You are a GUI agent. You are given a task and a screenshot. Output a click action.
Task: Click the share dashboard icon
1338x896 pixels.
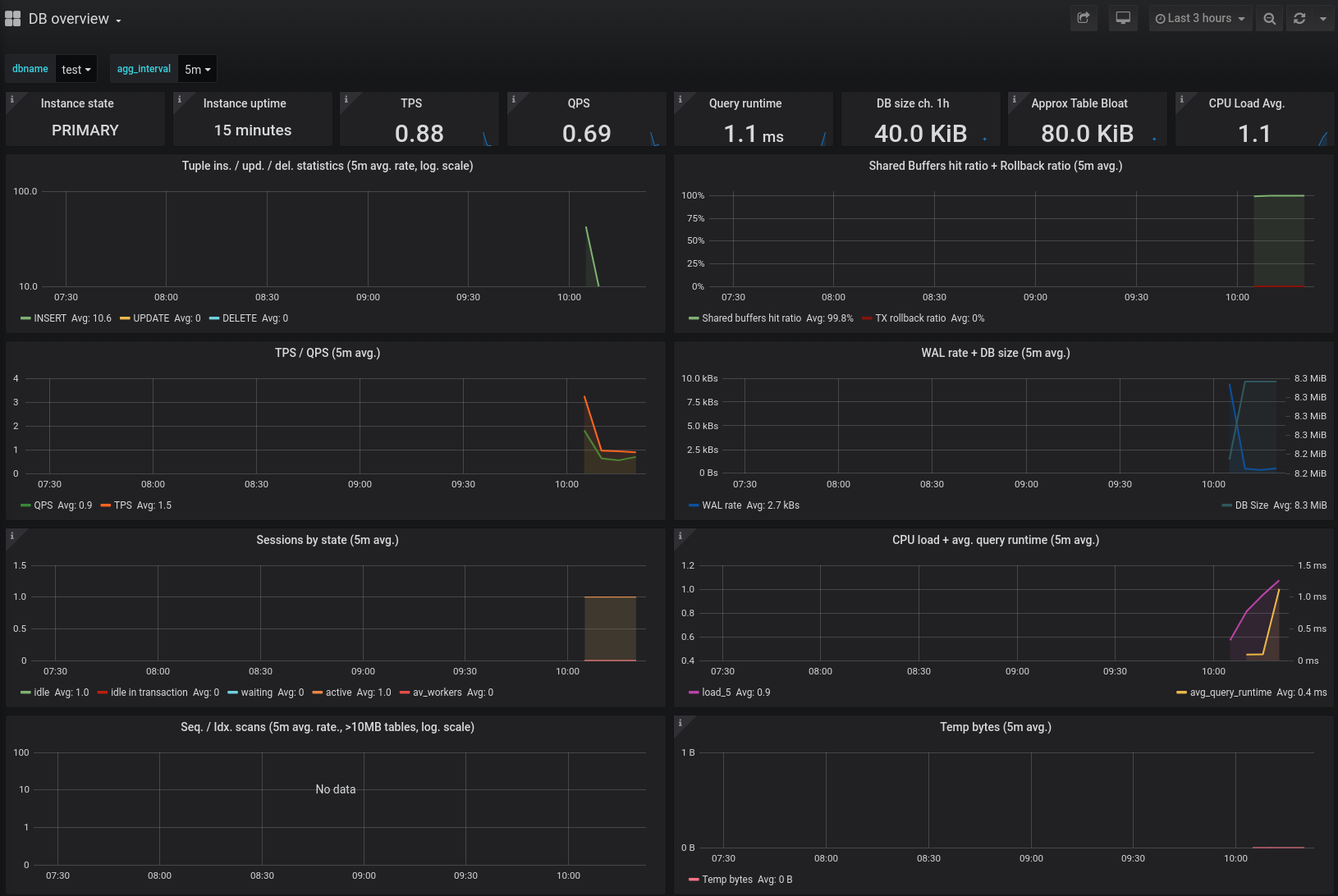point(1084,18)
